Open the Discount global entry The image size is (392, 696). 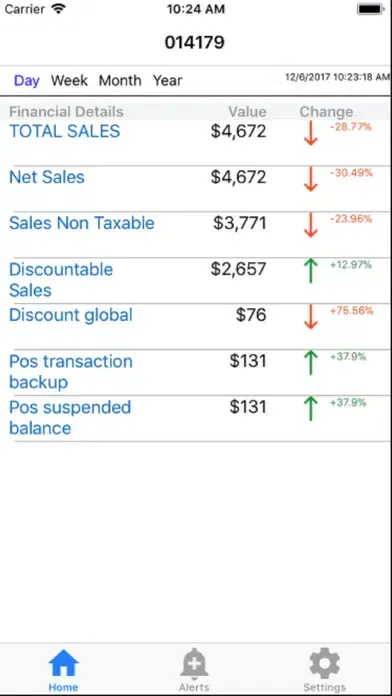pos(71,315)
